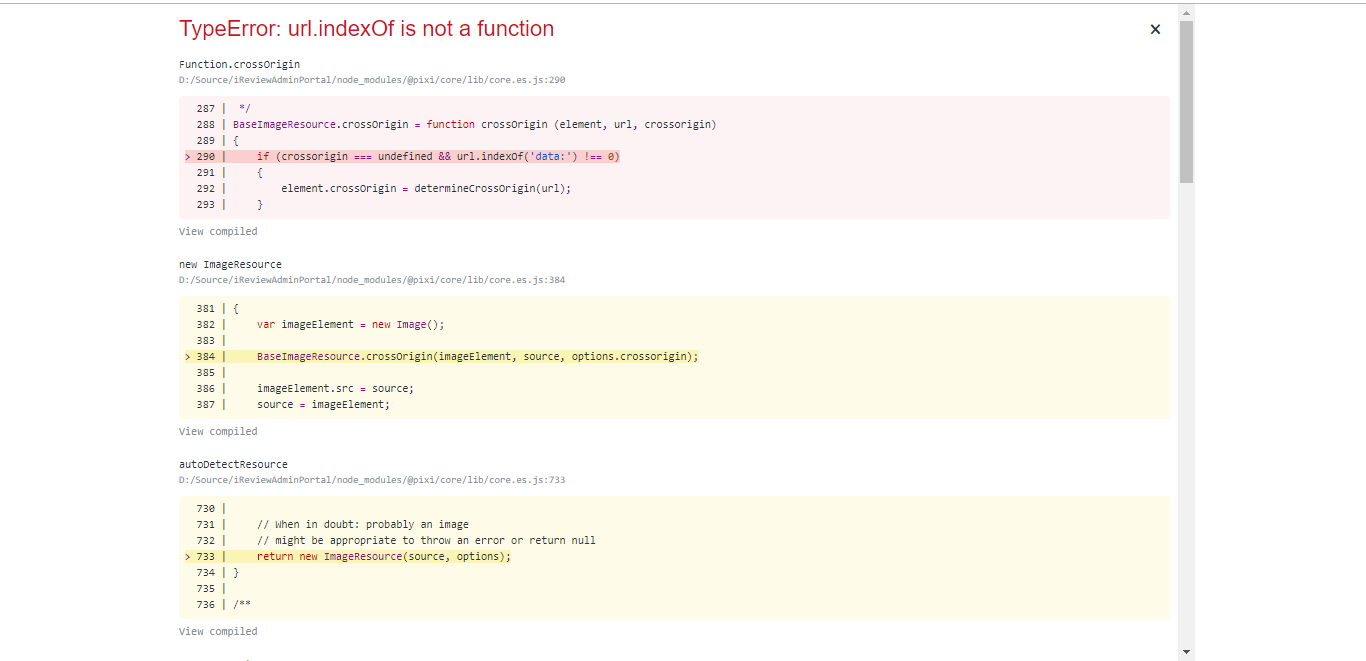This screenshot has width=1366, height=661.
Task: Click the TypeError url.indexOf error heading
Action: point(366,29)
